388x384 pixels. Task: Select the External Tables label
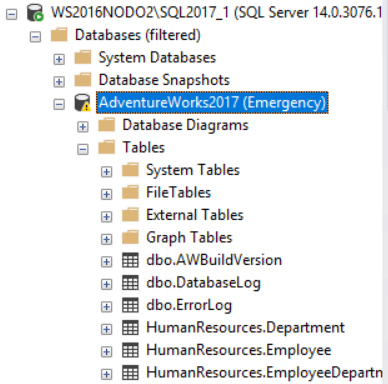tap(195, 215)
